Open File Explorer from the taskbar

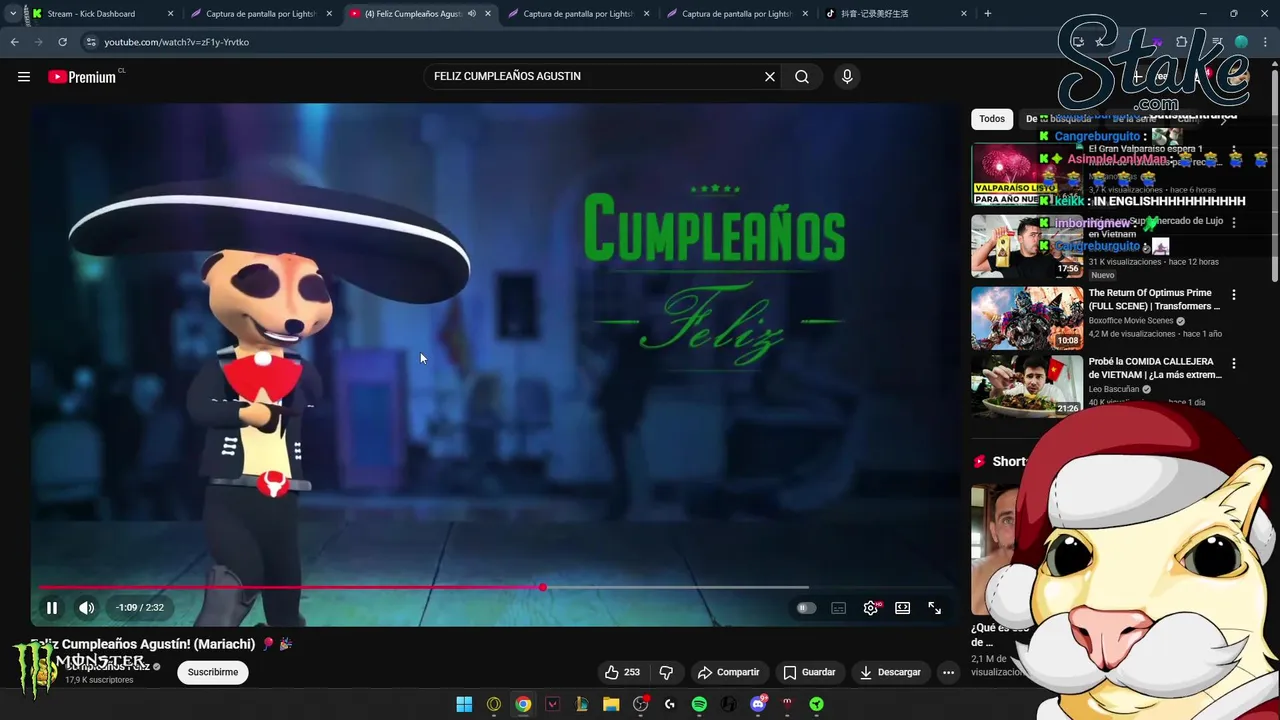611,704
